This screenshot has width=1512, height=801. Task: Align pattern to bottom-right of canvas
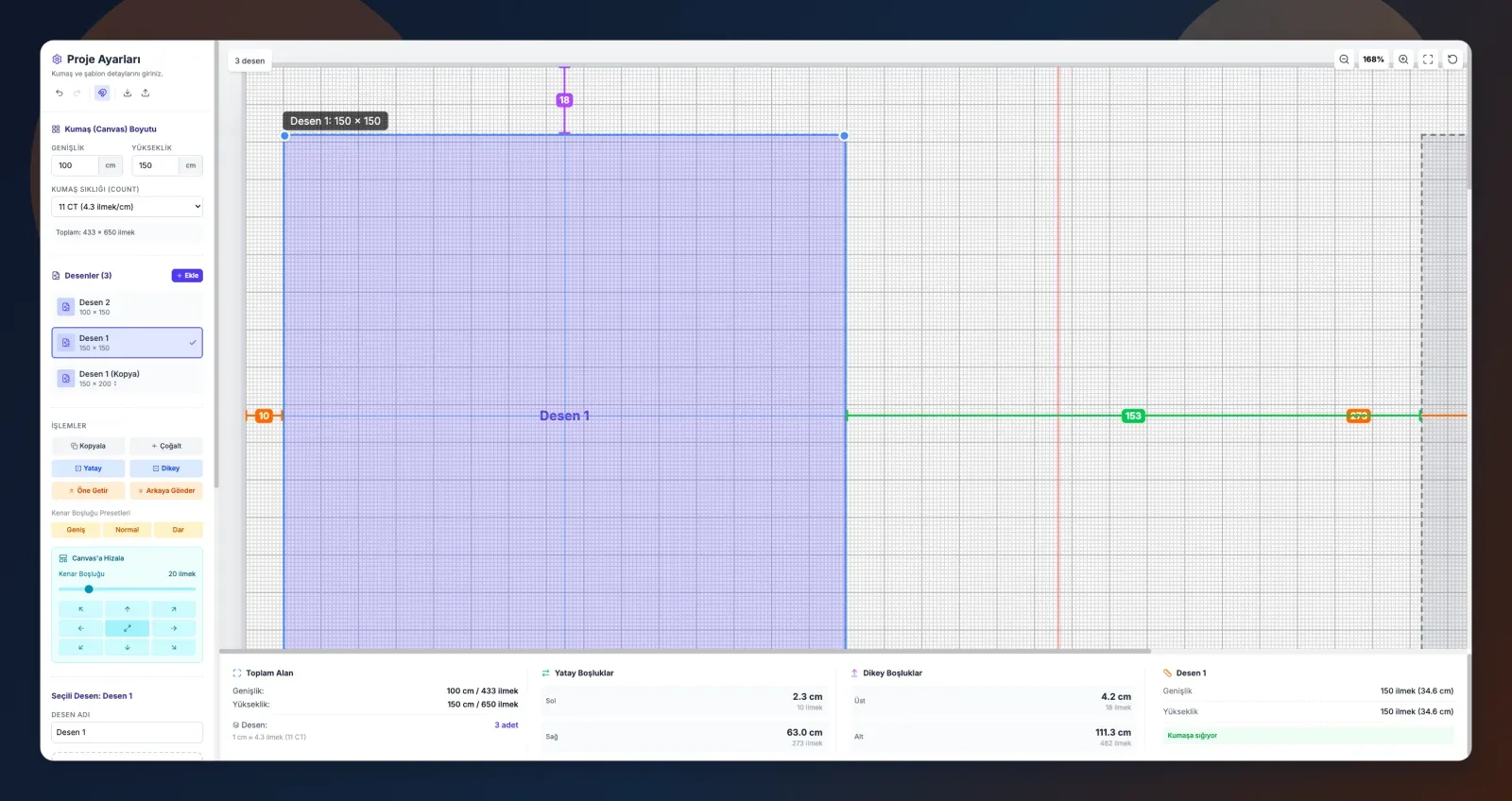coord(174,647)
